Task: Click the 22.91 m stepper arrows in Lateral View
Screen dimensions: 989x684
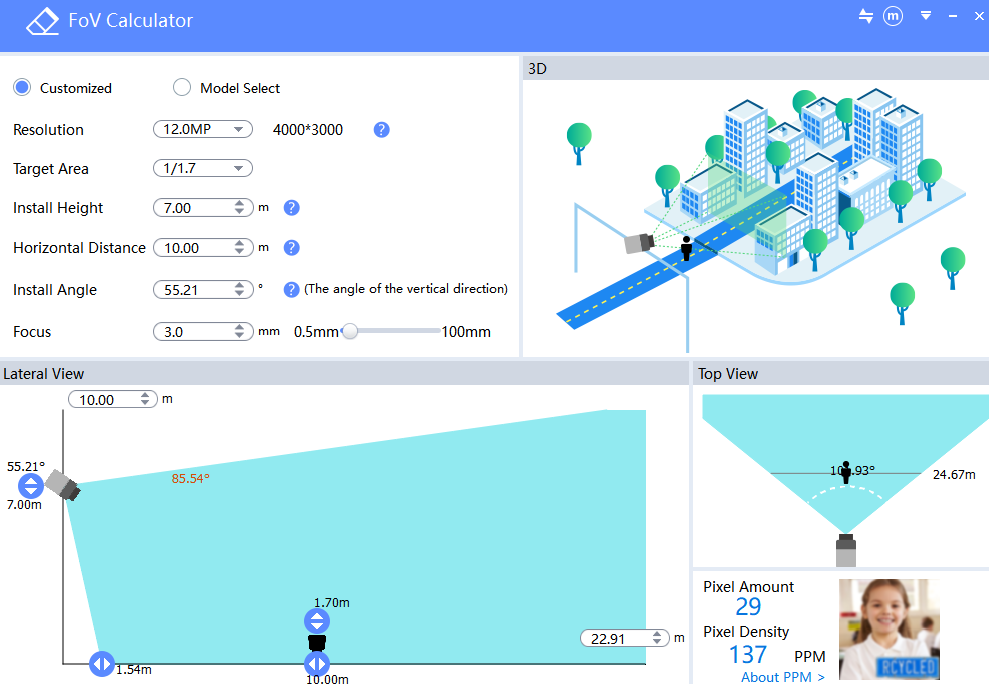Action: pyautogui.click(x=657, y=638)
